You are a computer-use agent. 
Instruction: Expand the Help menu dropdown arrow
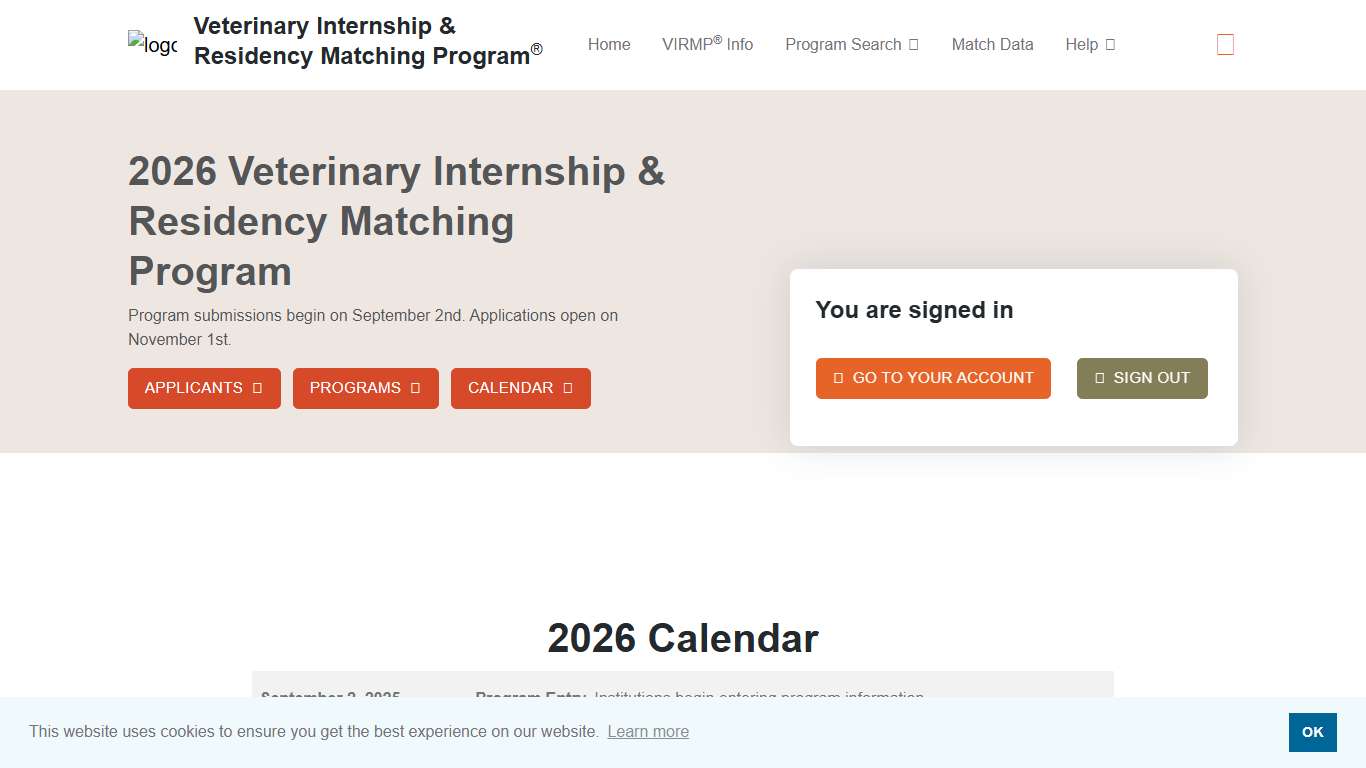point(1111,45)
